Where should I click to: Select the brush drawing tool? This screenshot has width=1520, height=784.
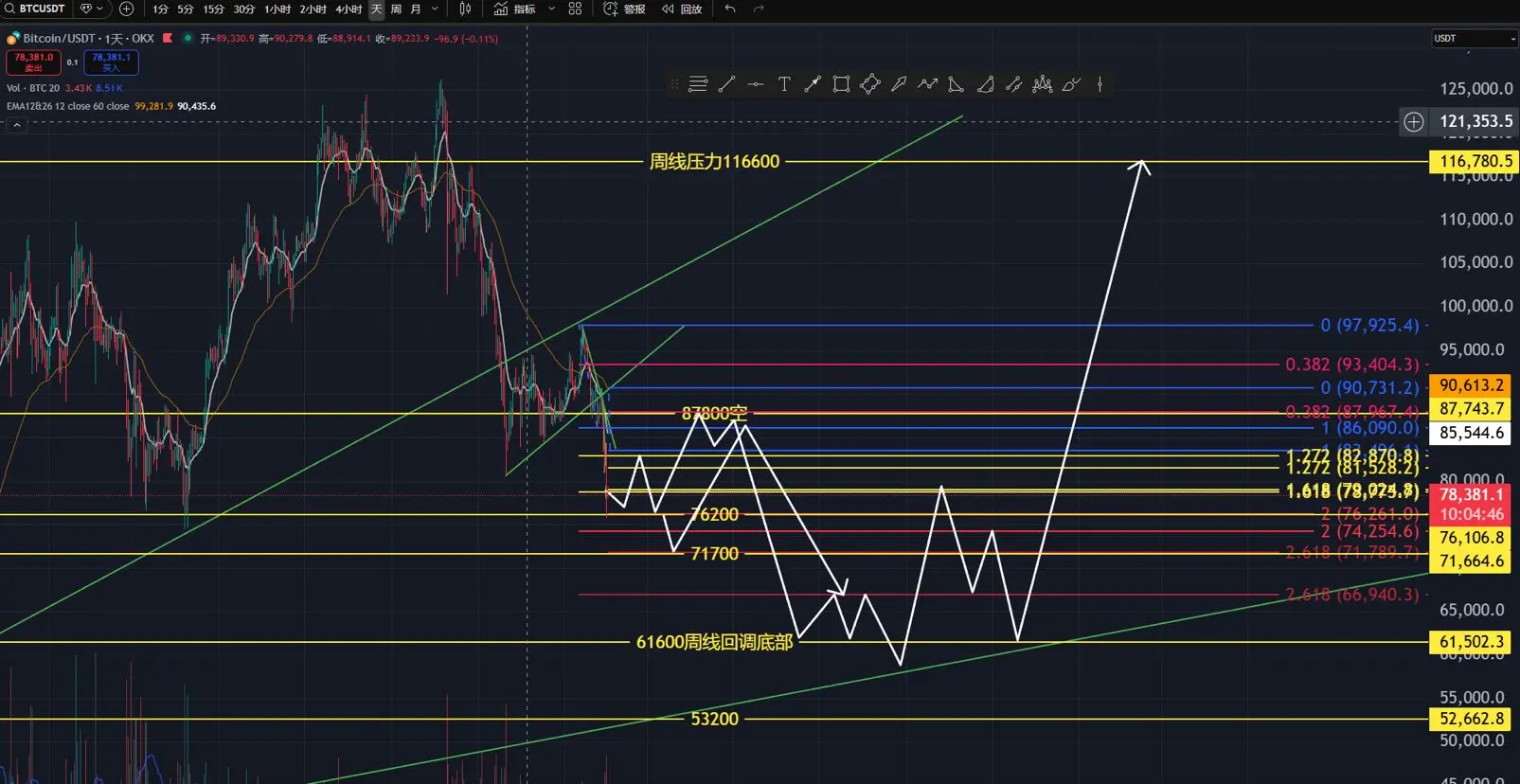pos(1071,84)
